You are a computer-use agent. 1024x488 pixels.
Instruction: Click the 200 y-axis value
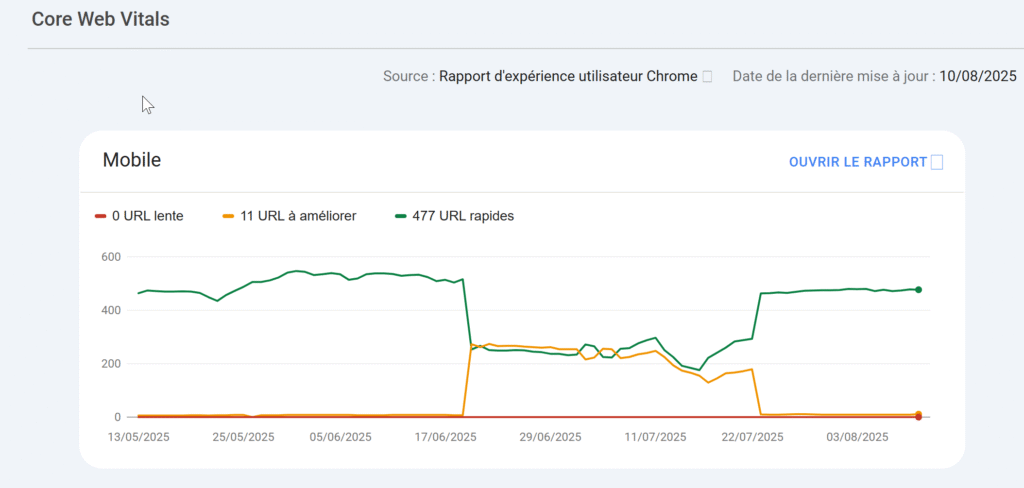click(x=112, y=364)
